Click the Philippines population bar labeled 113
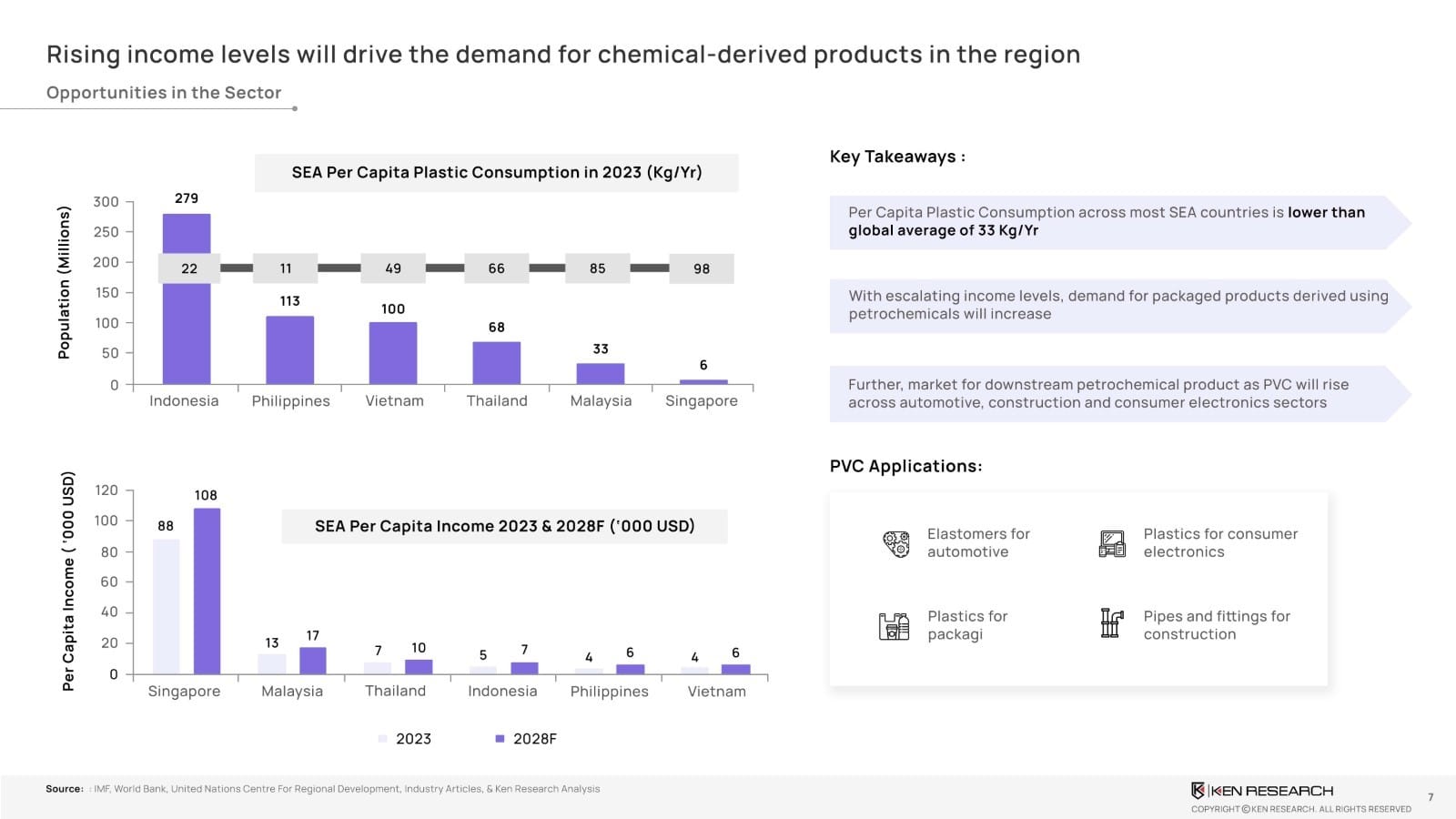This screenshot has width=1456, height=819. tap(289, 350)
